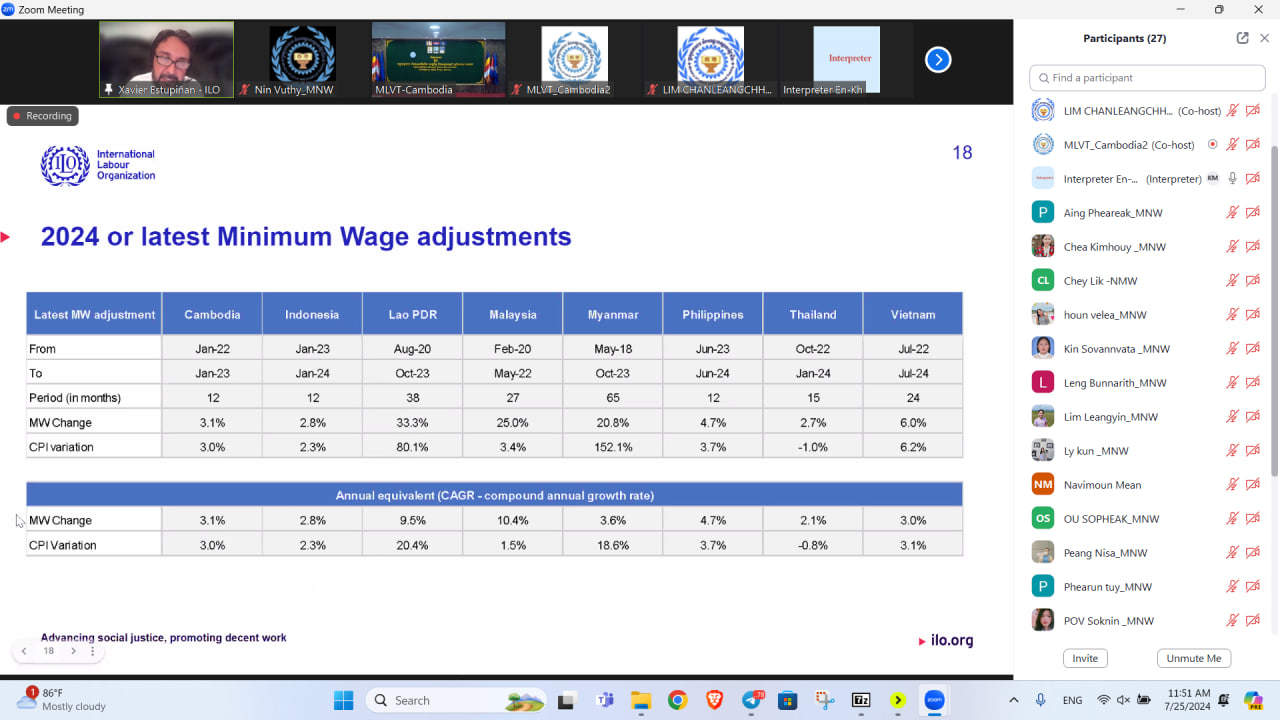Go to the next slide arrow
Image resolution: width=1280 pixels, height=720 pixels.
tap(73, 651)
